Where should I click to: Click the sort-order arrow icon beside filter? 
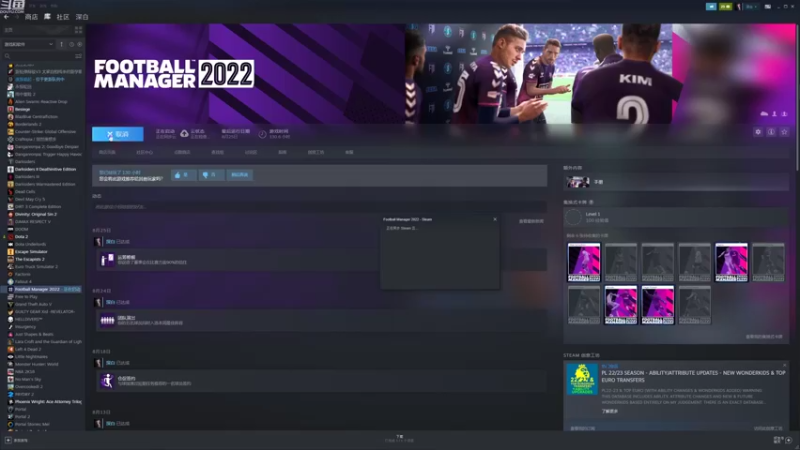coord(62,44)
